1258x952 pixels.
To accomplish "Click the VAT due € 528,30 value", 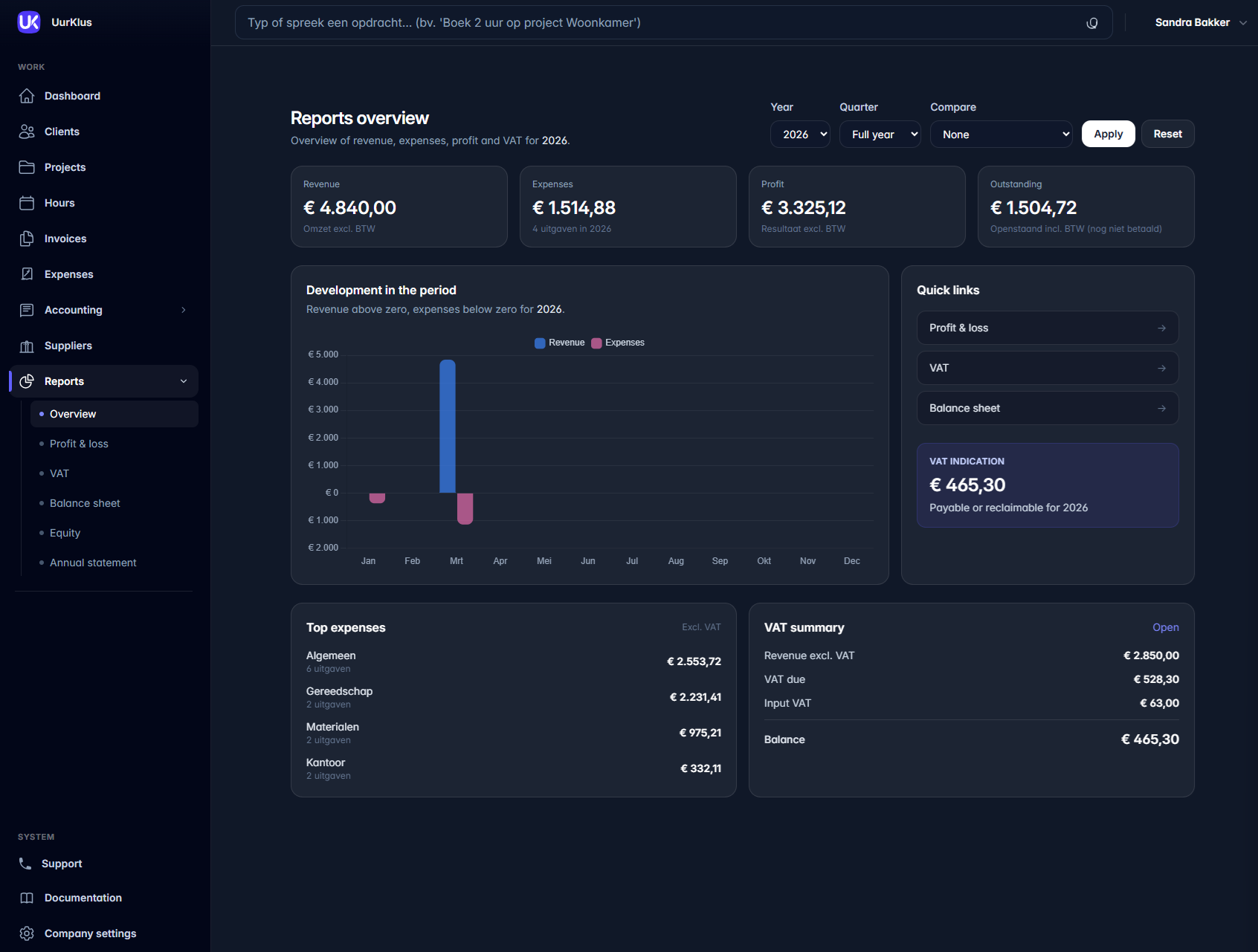I will [x=1156, y=679].
